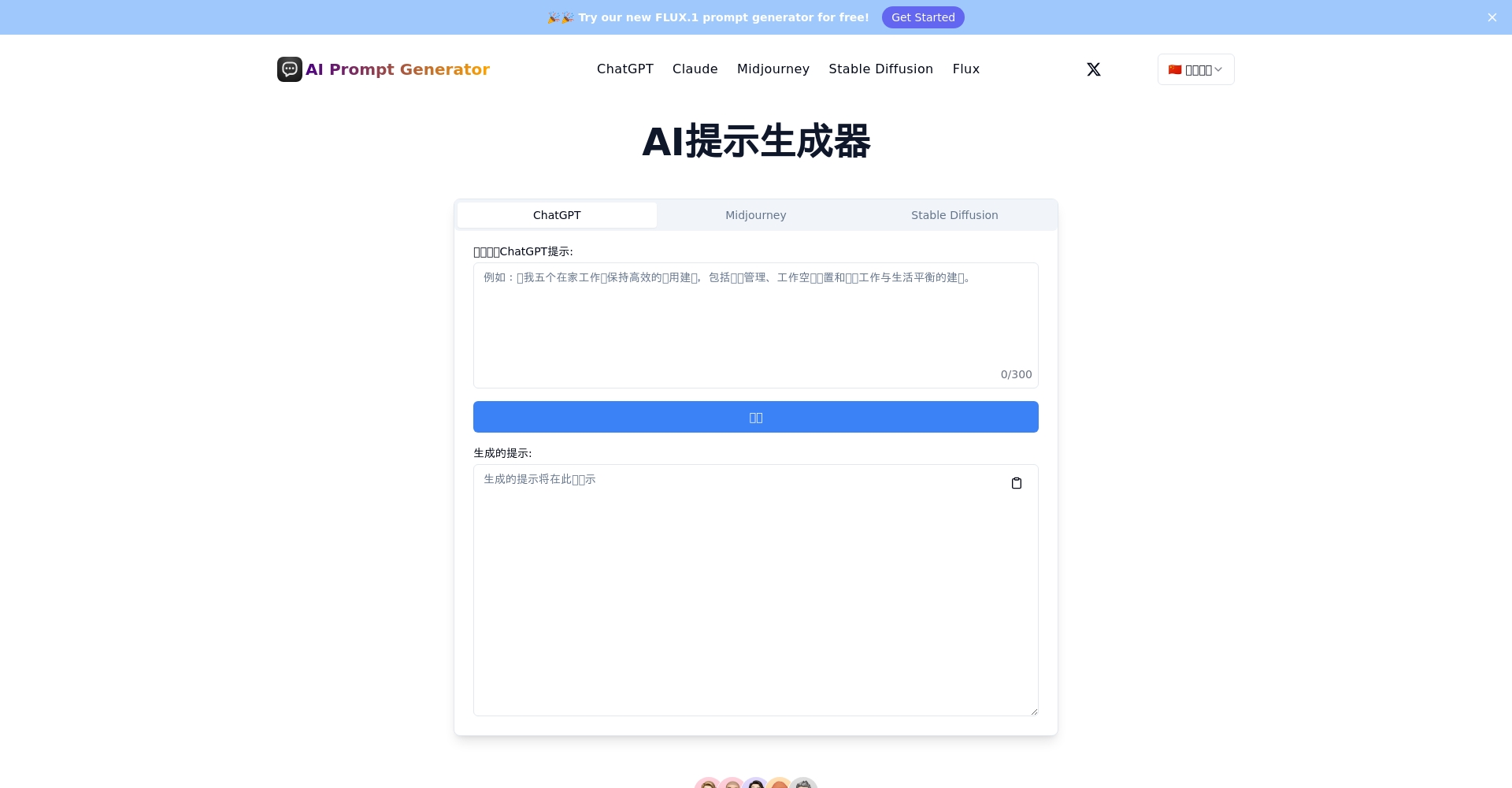Viewport: 1512px width, 788px height.
Task: Click the blue generate button
Action: (x=756, y=417)
